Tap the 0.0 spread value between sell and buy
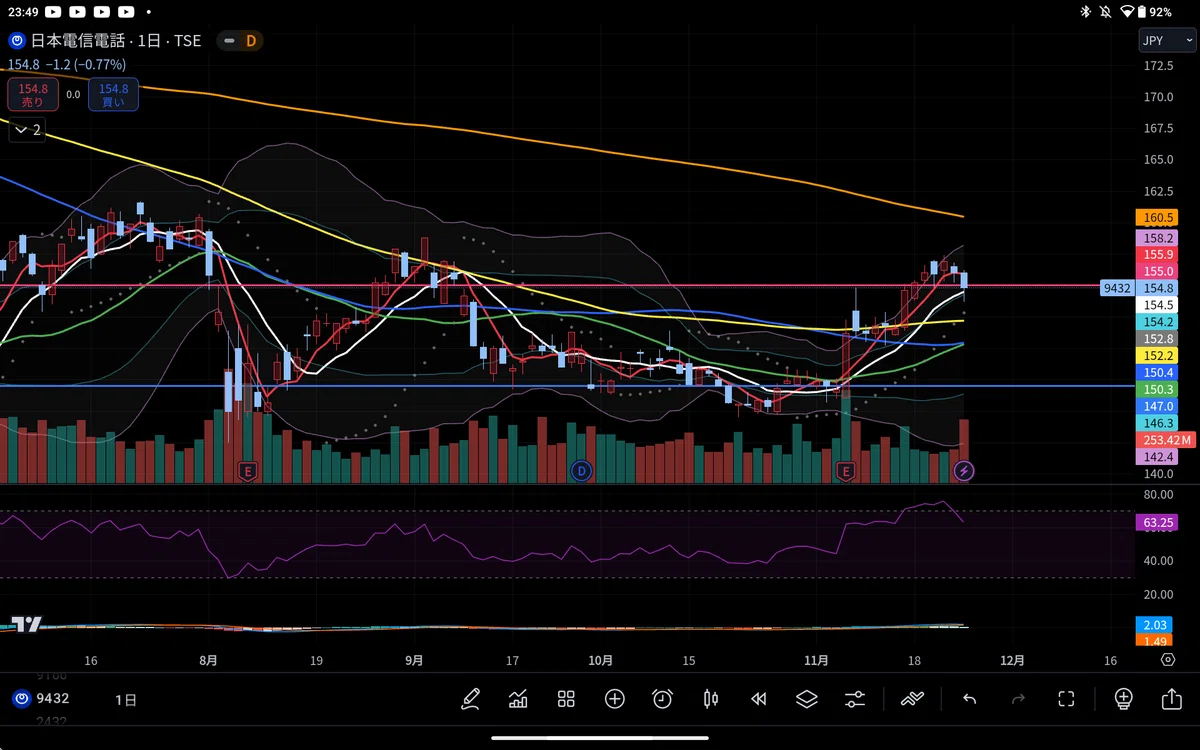This screenshot has width=1200, height=750. tap(73, 95)
